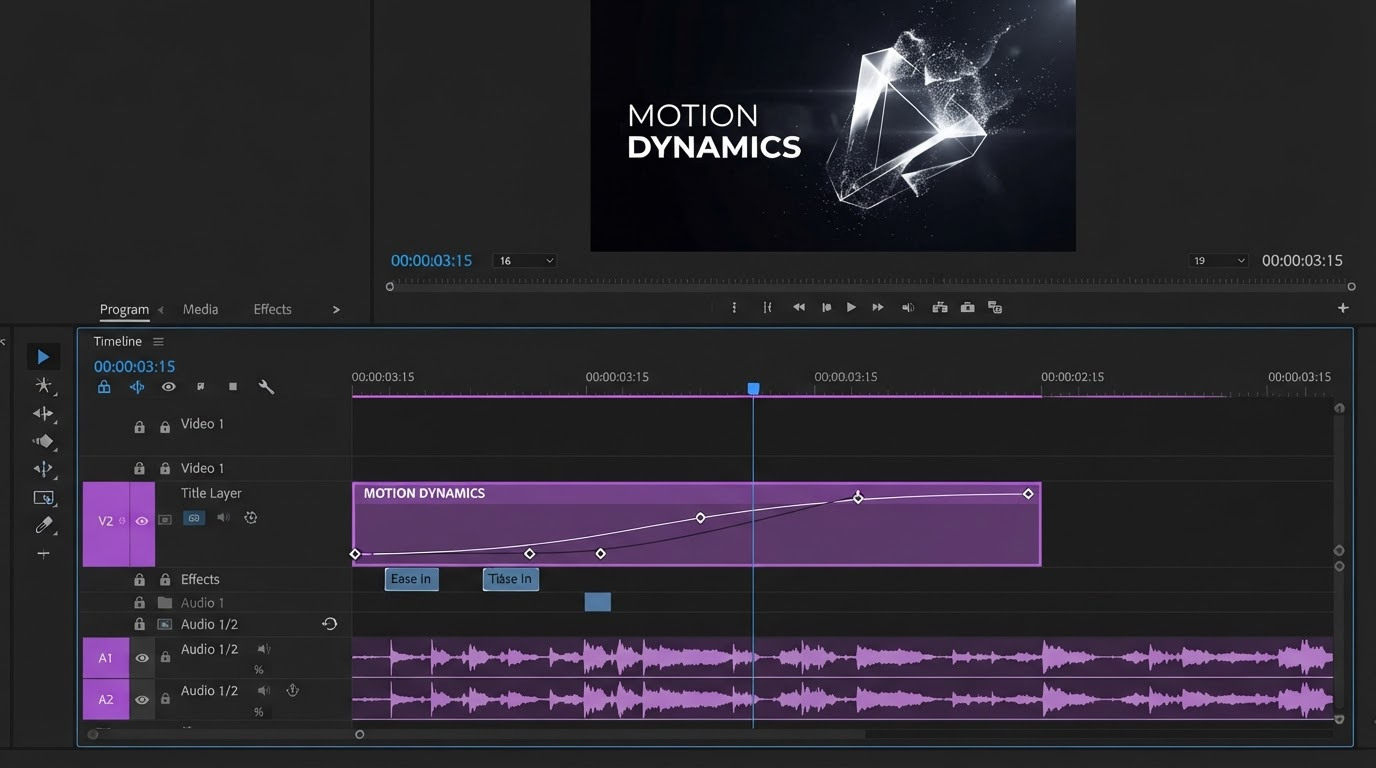Screen dimensions: 1376x768
Task: Open the Media tab
Action: [200, 310]
